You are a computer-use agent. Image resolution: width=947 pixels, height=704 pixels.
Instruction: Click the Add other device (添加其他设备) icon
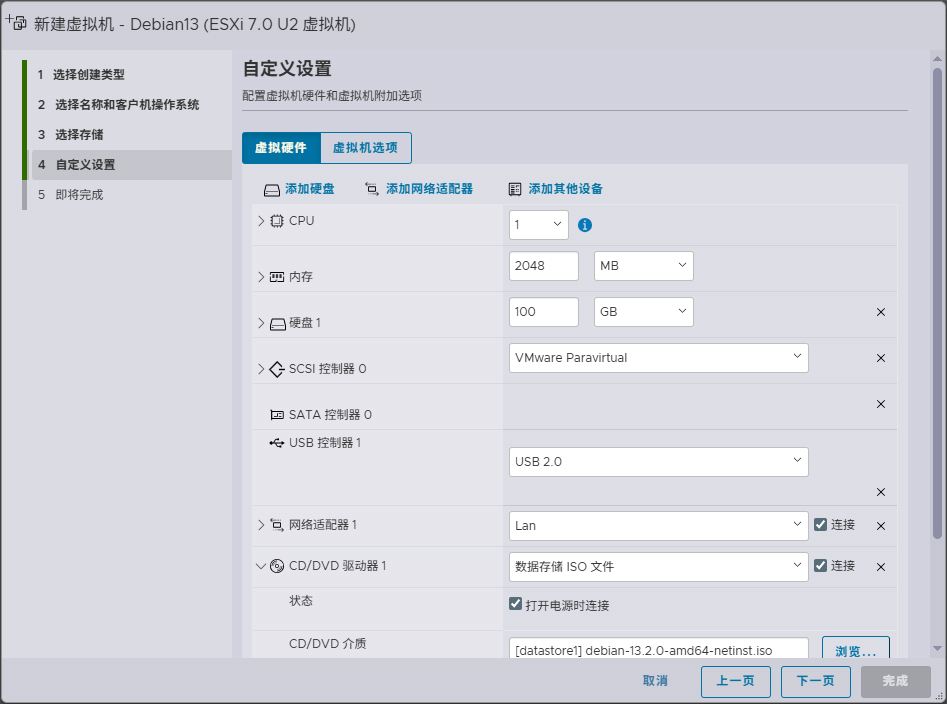coord(515,189)
